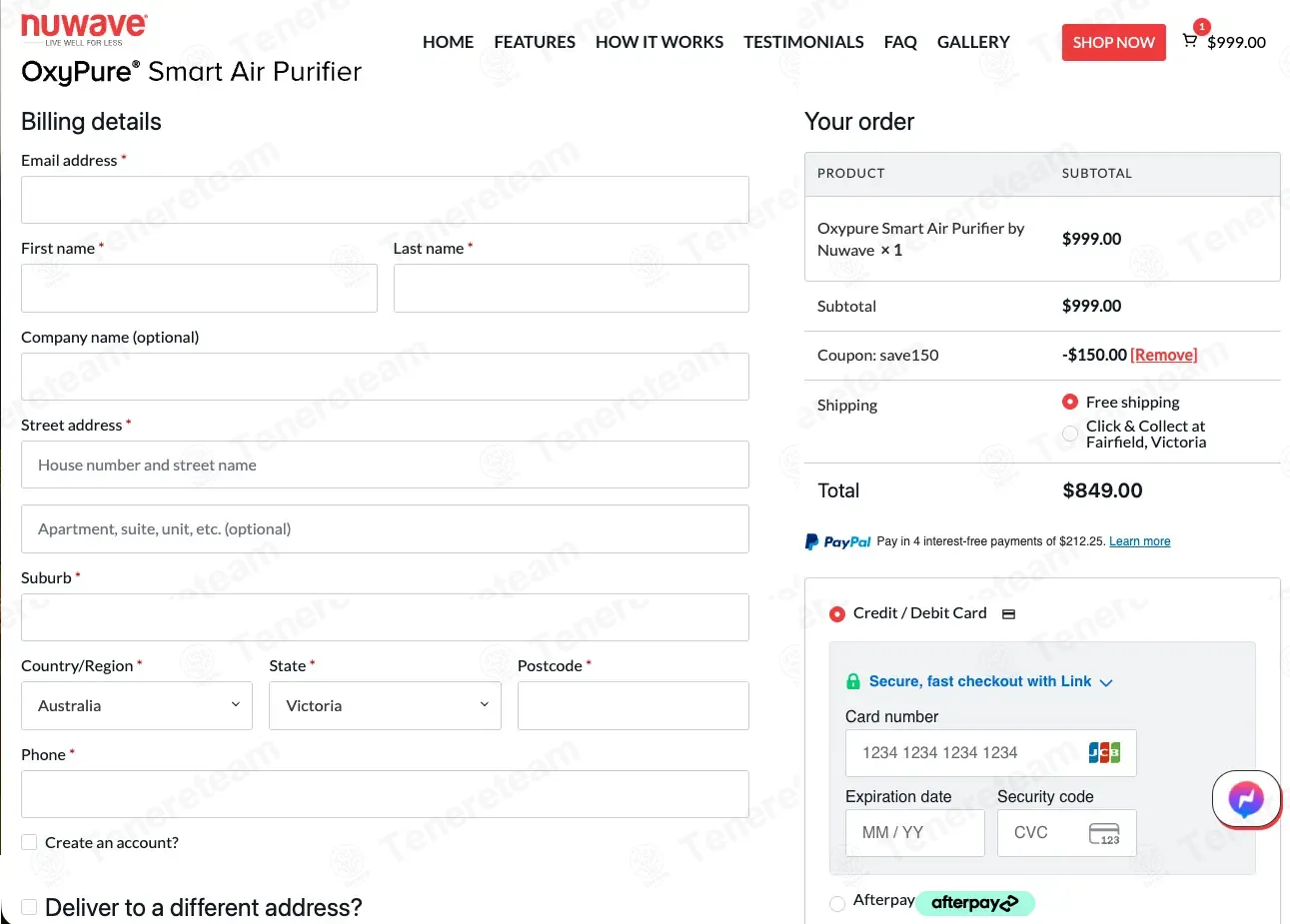This screenshot has width=1290, height=924.
Task: Expand Secure, fast checkout with Link
Action: 979,681
